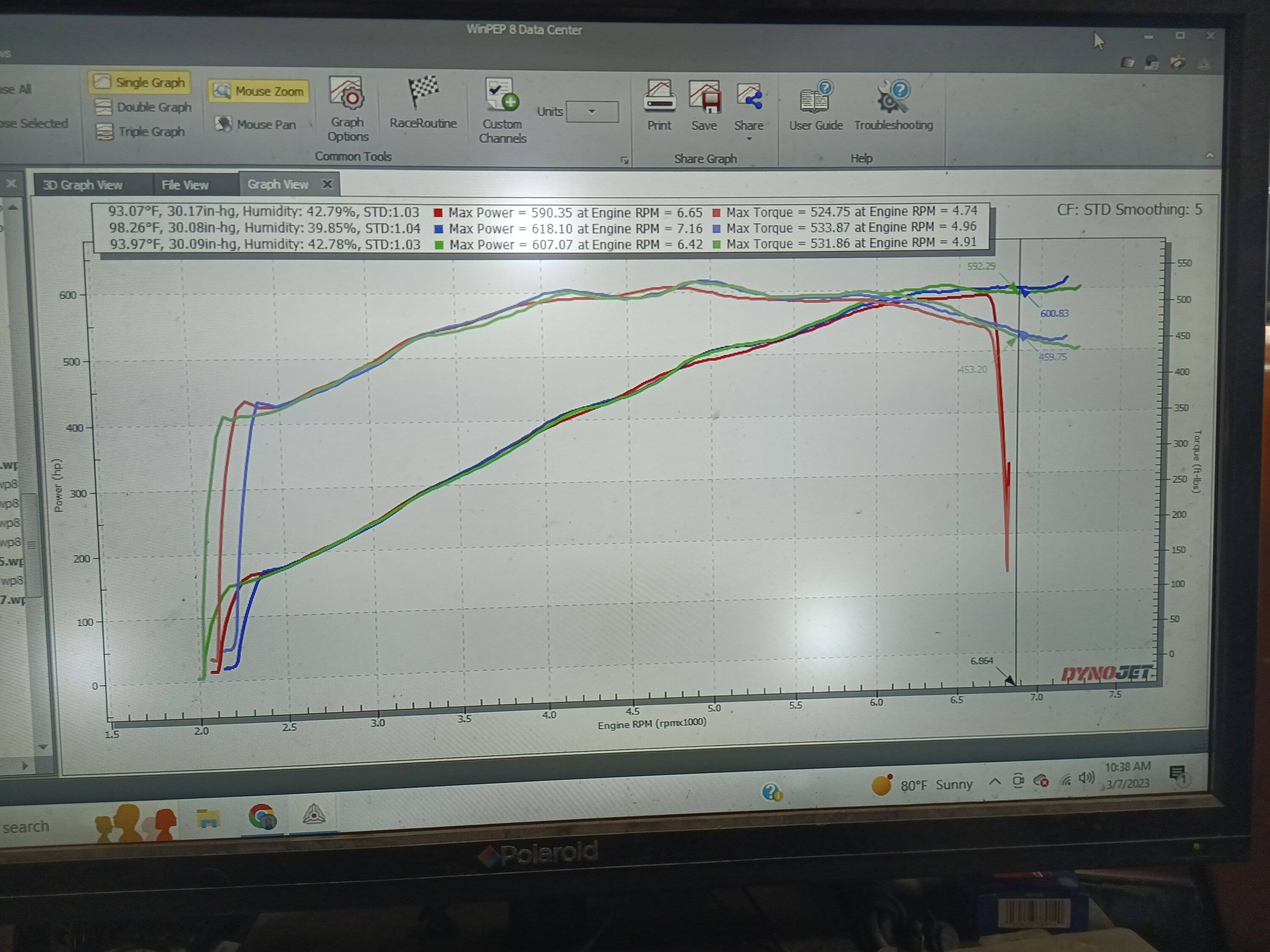Enable Mouse Pan mode
The height and width of the screenshot is (952, 1270).
(x=256, y=124)
